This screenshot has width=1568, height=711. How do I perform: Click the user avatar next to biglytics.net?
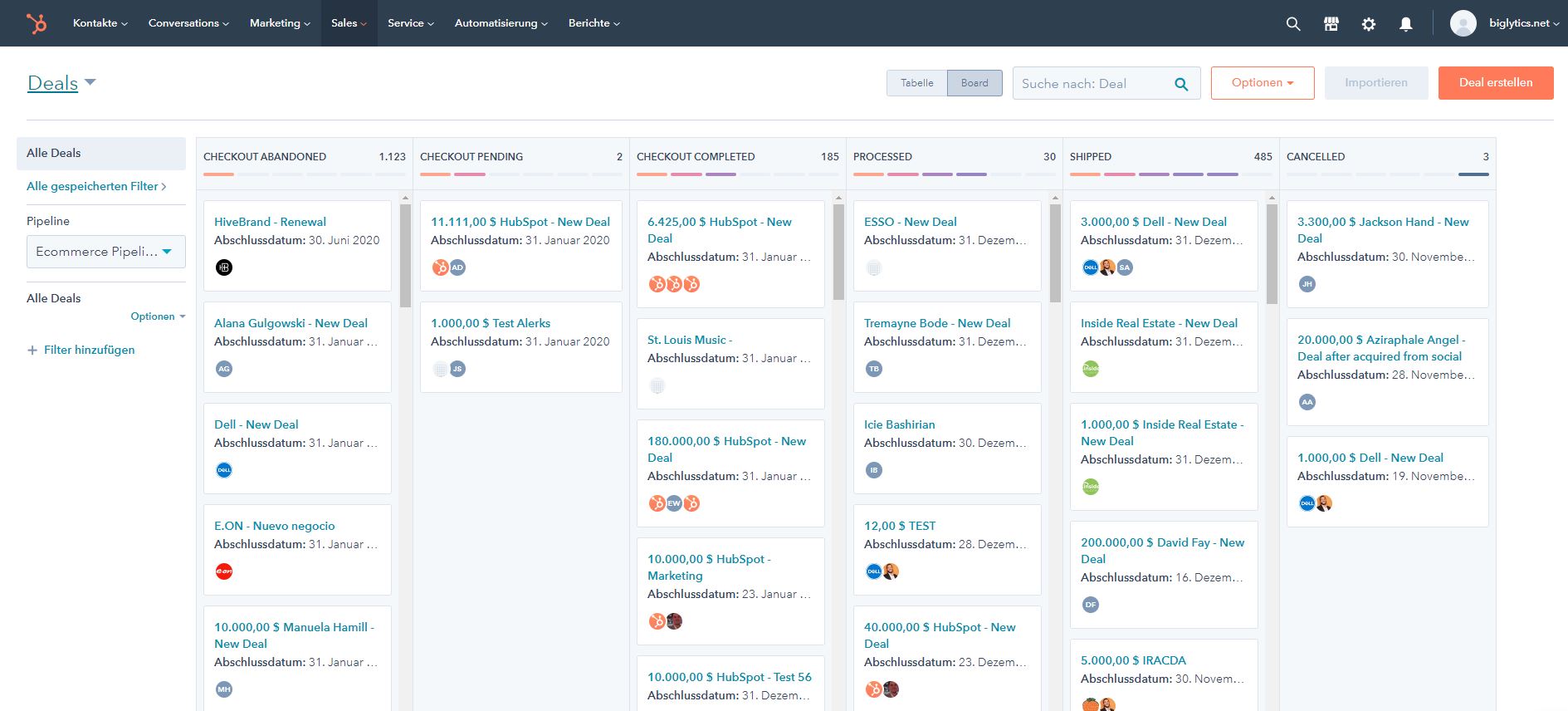pos(1463,23)
